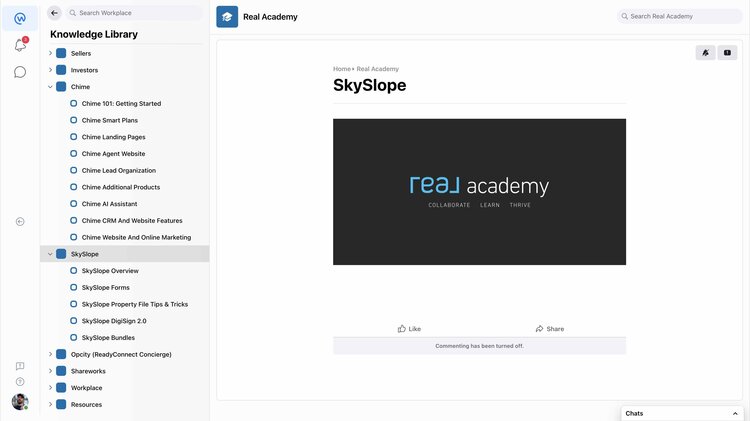This screenshot has height=421, width=750.
Task: Click the Search Real Academy field
Action: click(x=680, y=16)
